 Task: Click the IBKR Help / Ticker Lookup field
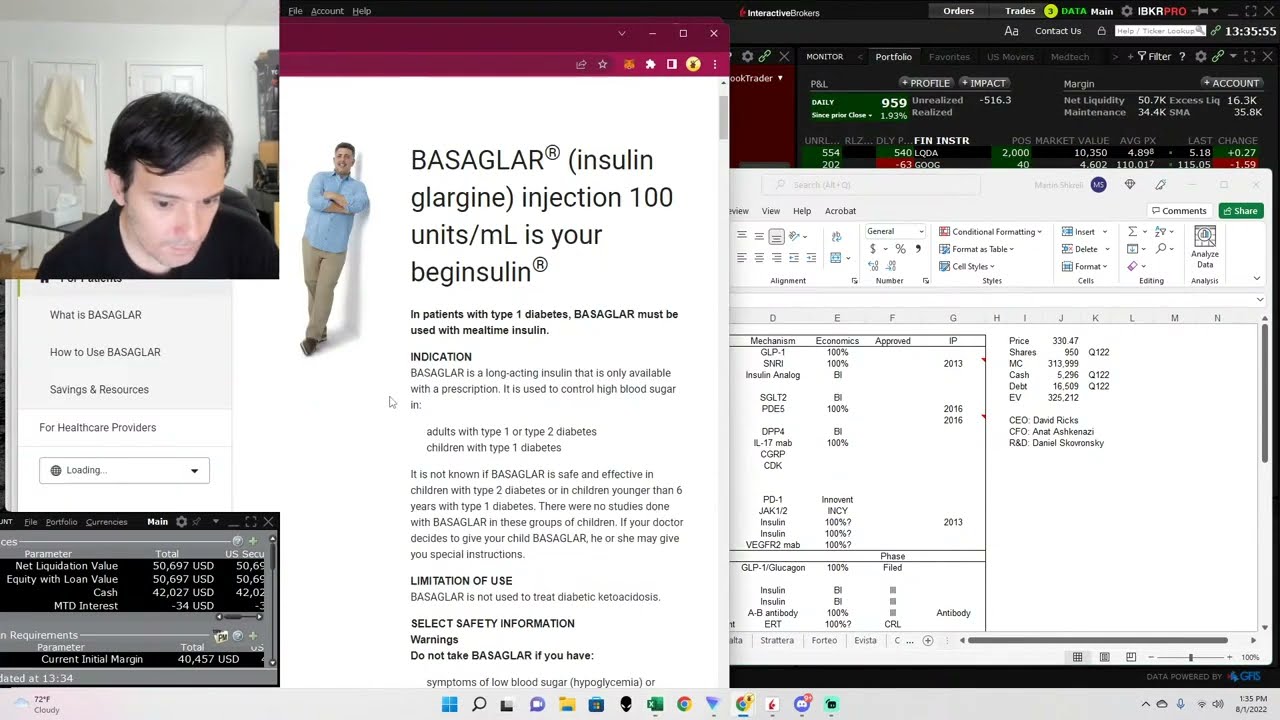(1162, 31)
